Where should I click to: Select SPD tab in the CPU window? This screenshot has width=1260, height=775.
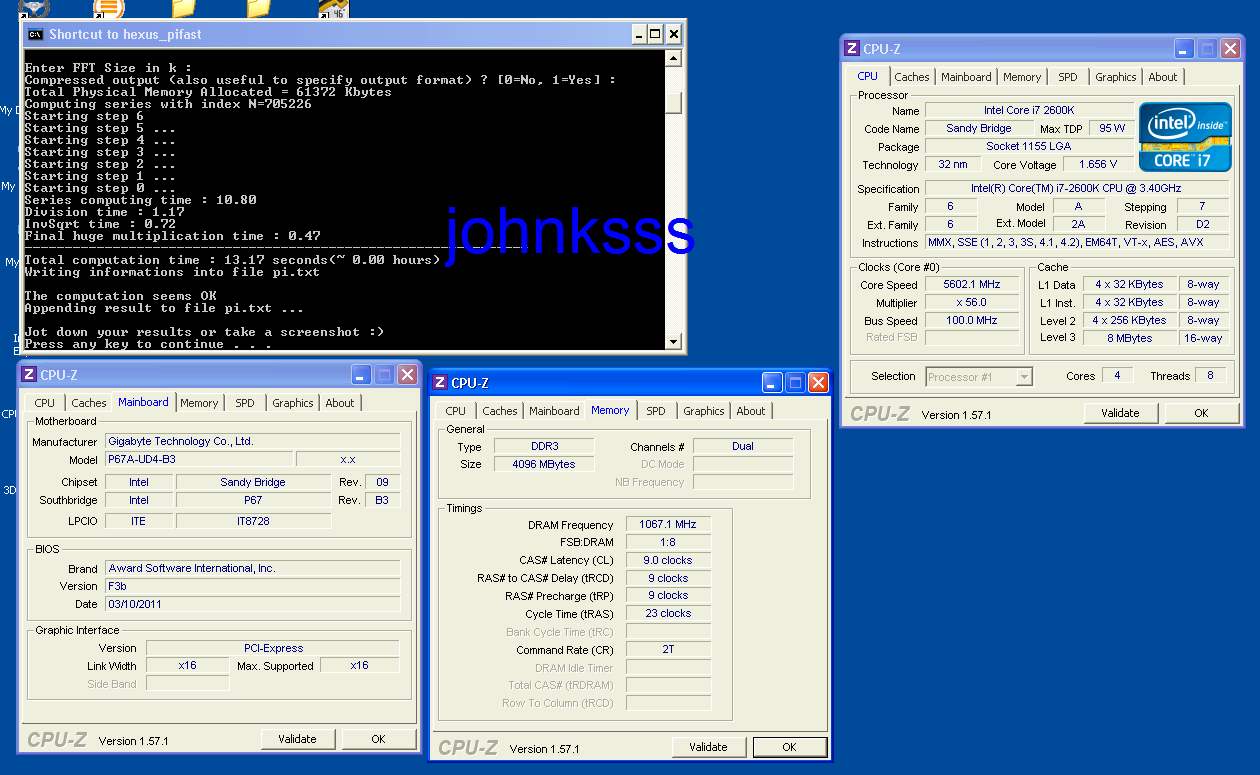(x=1068, y=77)
